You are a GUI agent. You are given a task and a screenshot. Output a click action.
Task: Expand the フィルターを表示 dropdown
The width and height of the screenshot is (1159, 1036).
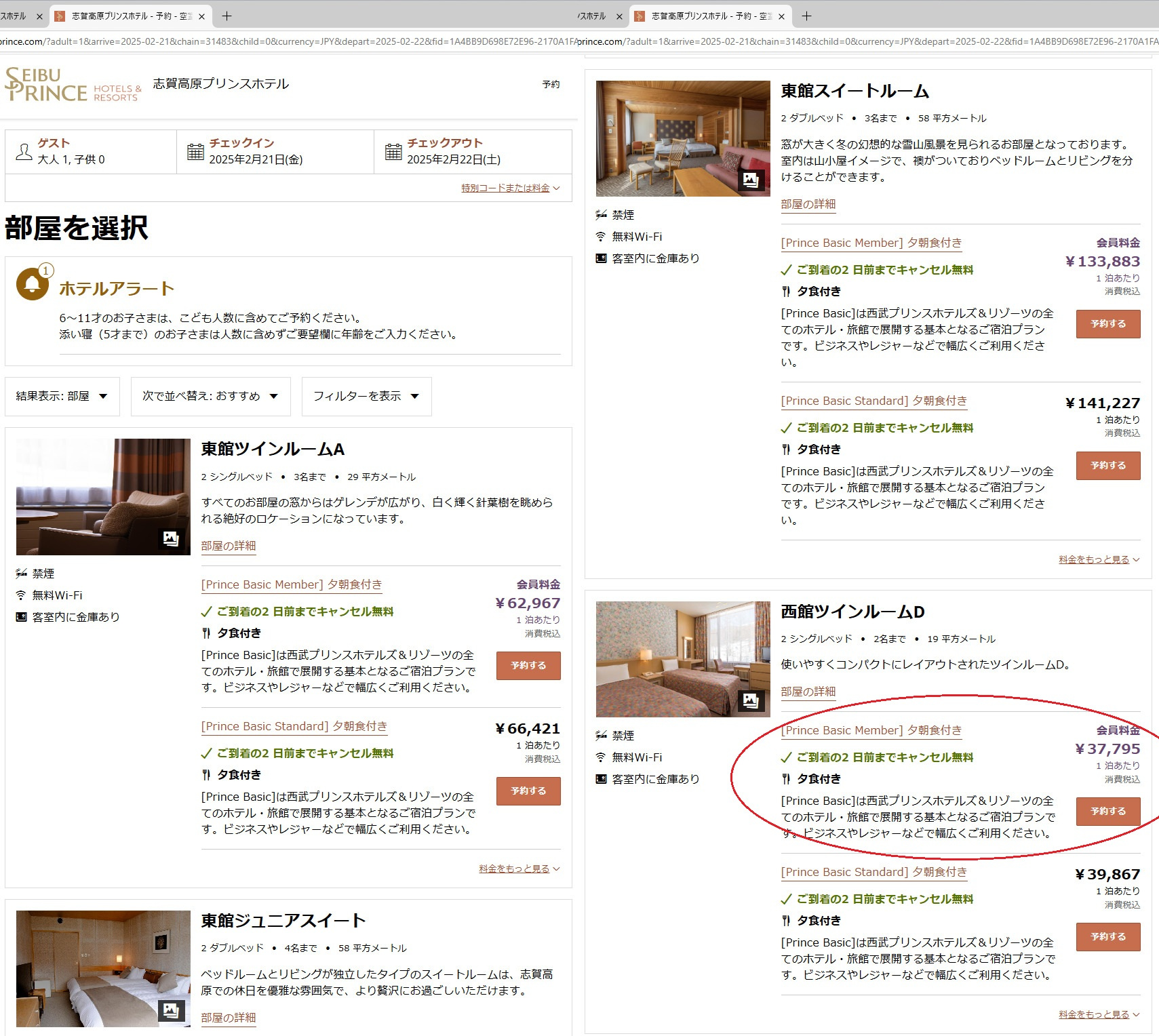(x=366, y=396)
